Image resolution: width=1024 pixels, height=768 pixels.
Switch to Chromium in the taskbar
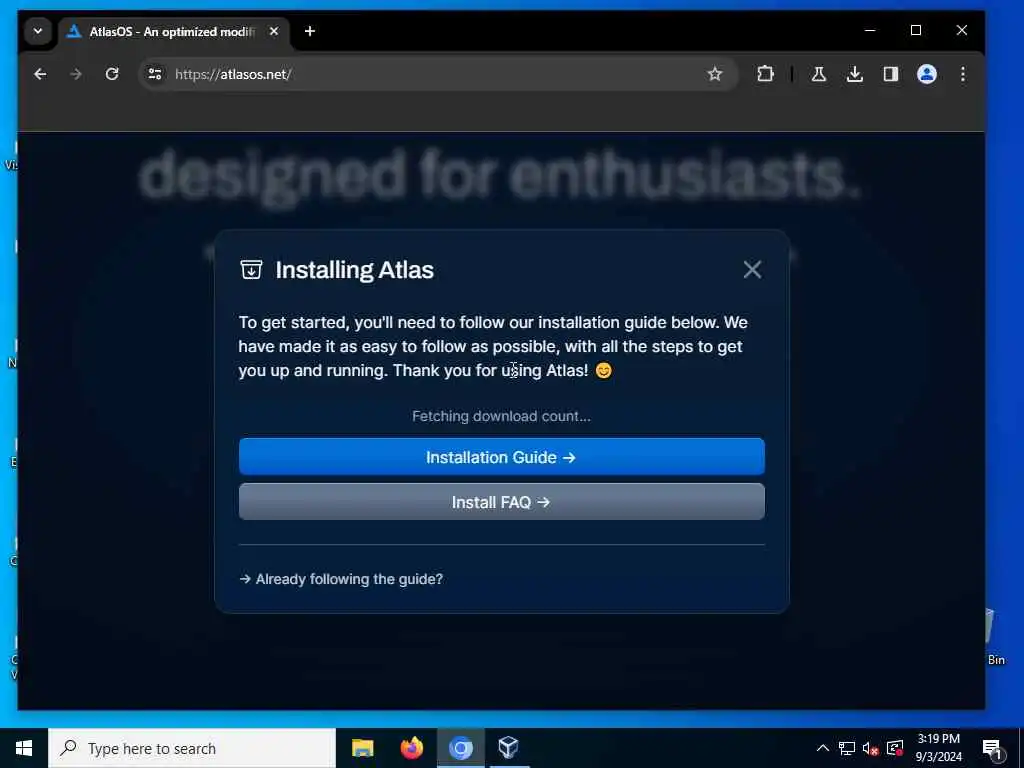(460, 748)
